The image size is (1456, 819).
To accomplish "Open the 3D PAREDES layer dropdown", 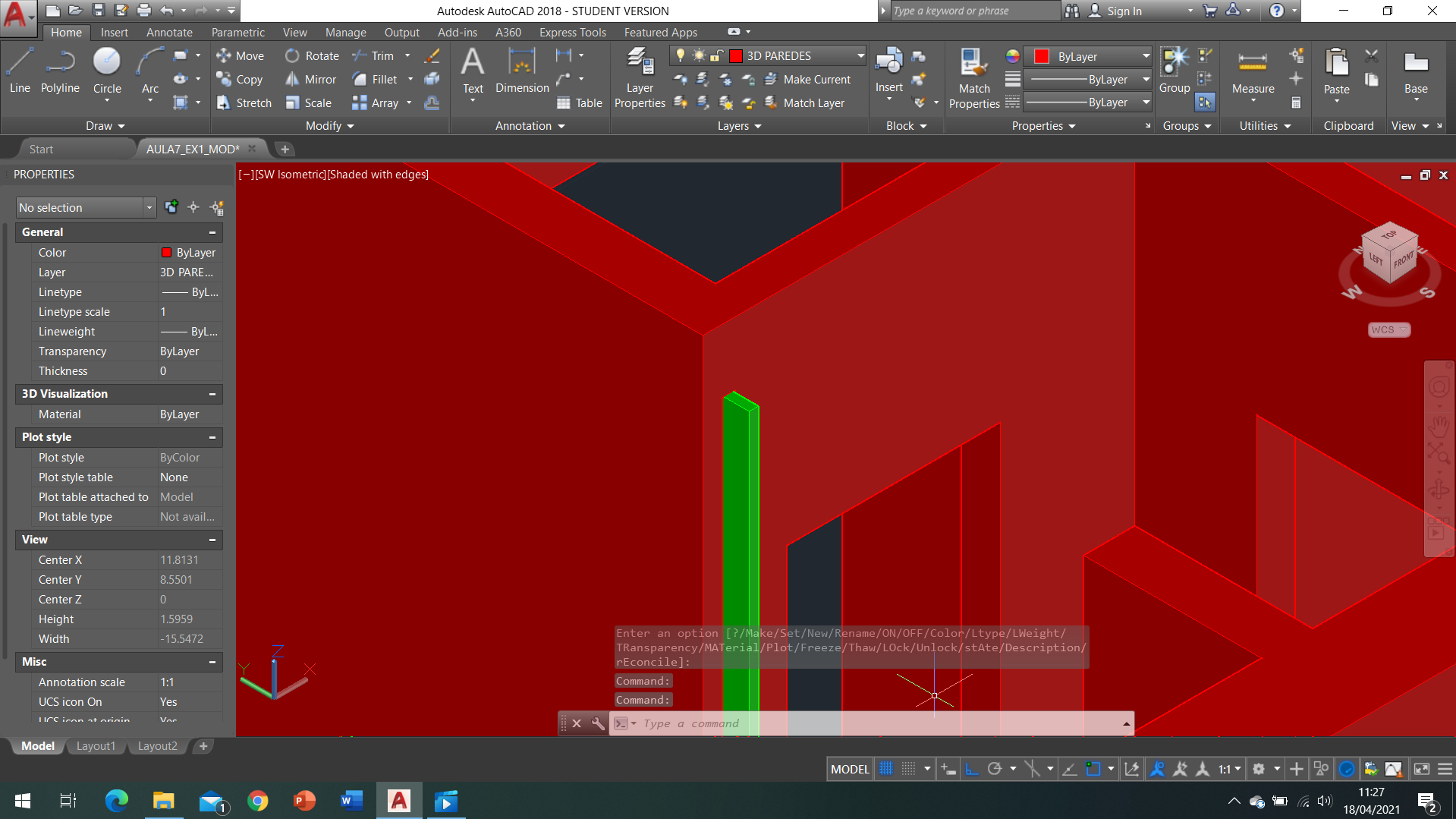I will (860, 56).
